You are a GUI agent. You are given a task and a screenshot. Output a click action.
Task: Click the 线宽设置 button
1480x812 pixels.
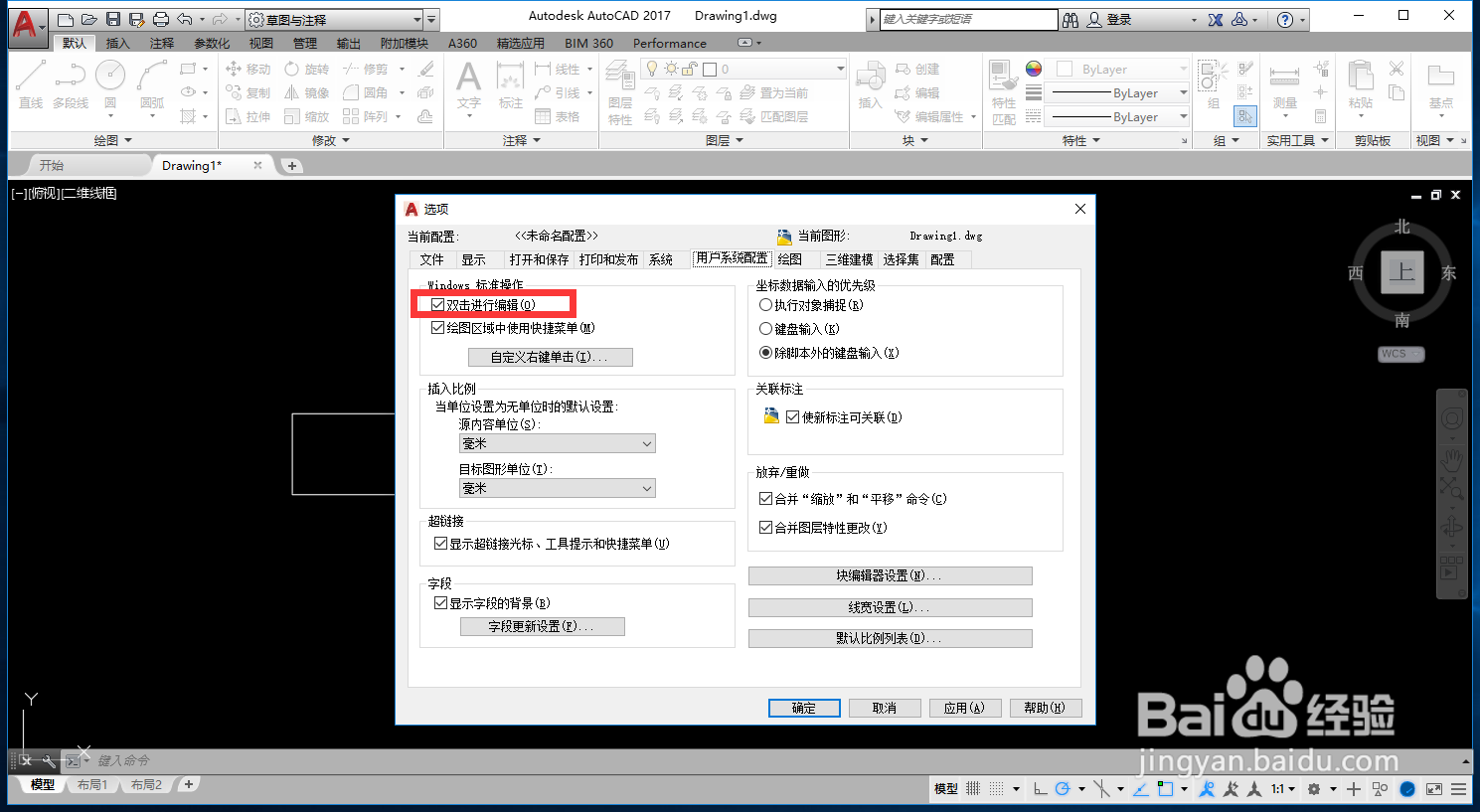(x=890, y=607)
